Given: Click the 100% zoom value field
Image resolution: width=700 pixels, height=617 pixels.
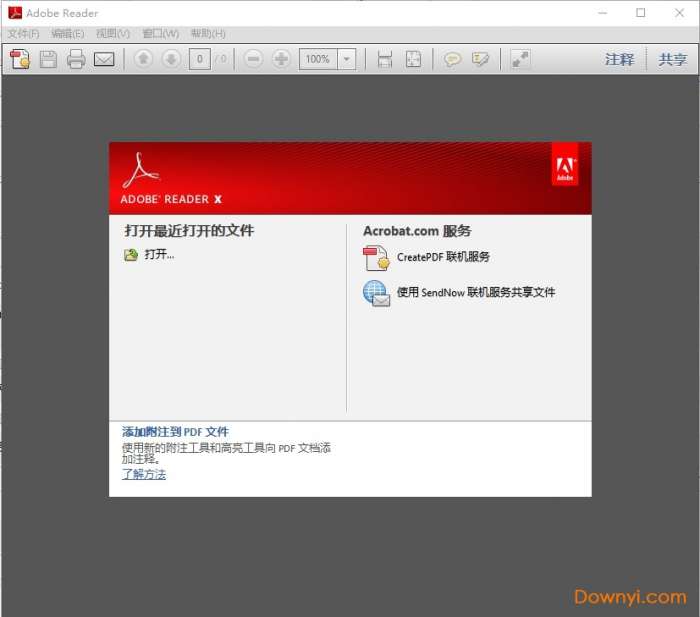Looking at the screenshot, I should pos(318,59).
